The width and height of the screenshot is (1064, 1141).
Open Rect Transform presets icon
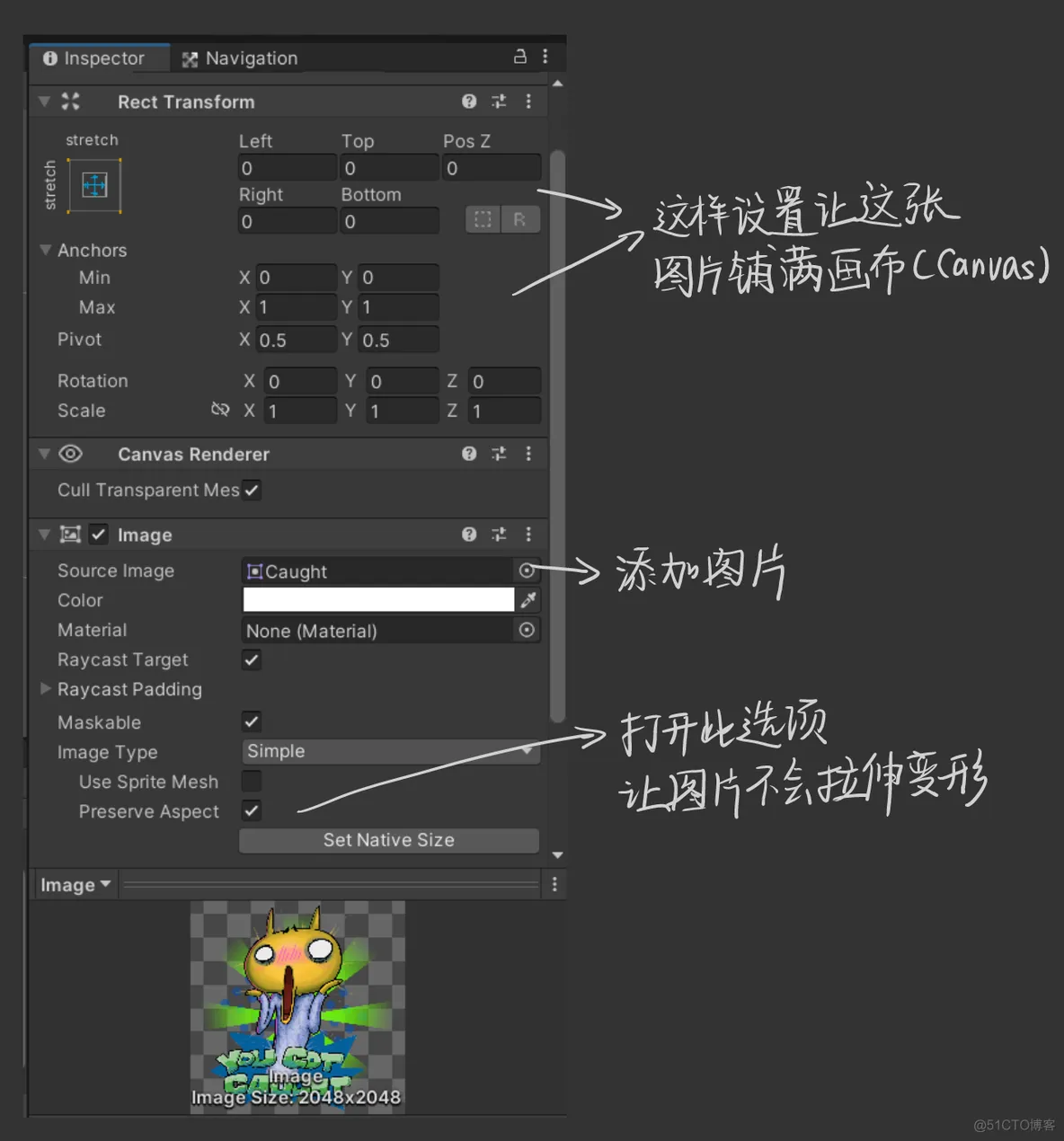coord(499,102)
